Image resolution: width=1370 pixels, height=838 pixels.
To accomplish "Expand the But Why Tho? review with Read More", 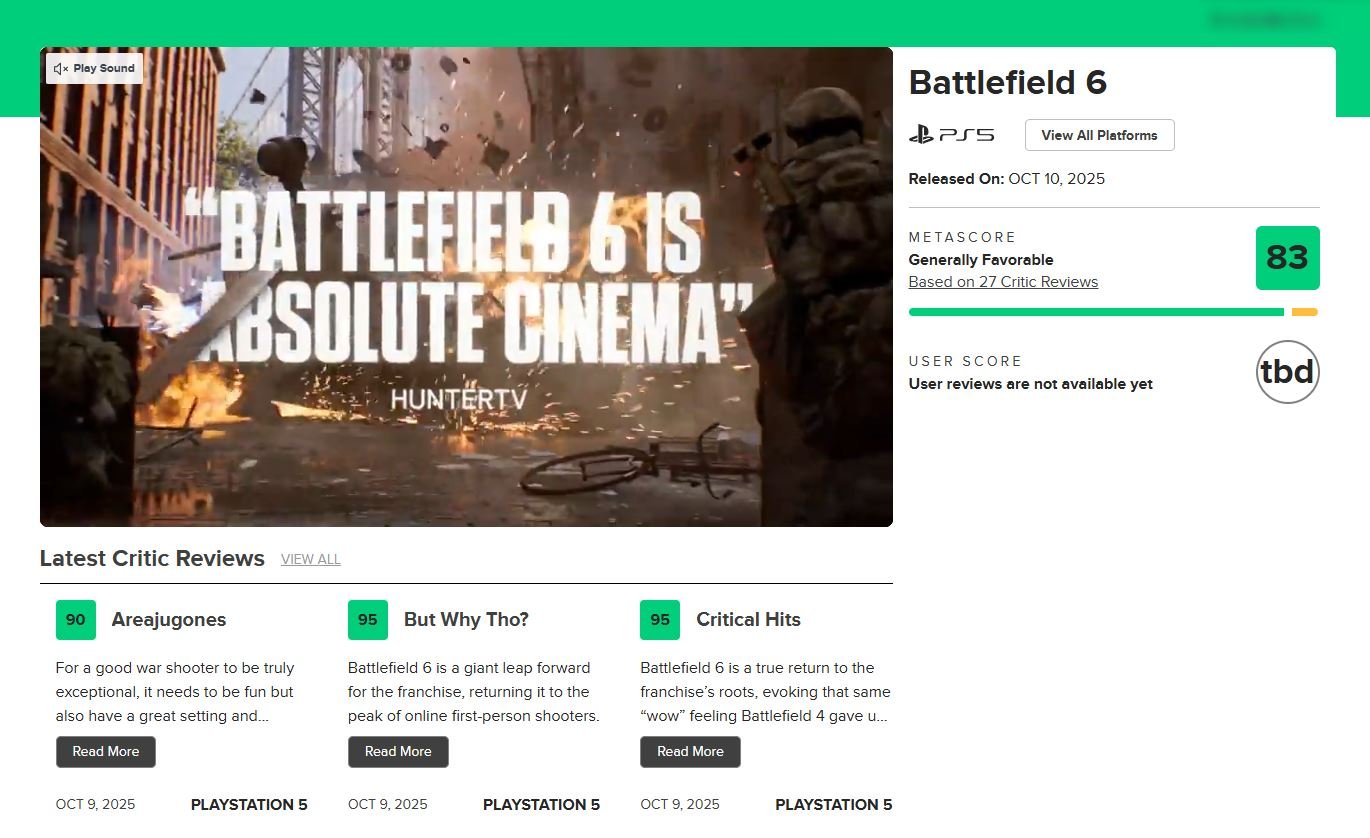I will click(398, 752).
